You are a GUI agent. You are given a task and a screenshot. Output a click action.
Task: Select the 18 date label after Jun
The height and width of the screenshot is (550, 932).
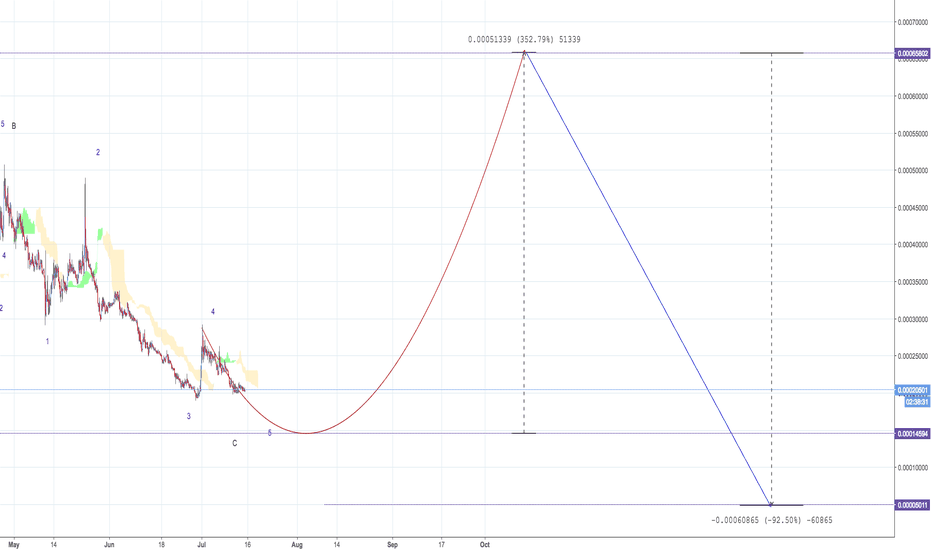tap(161, 544)
